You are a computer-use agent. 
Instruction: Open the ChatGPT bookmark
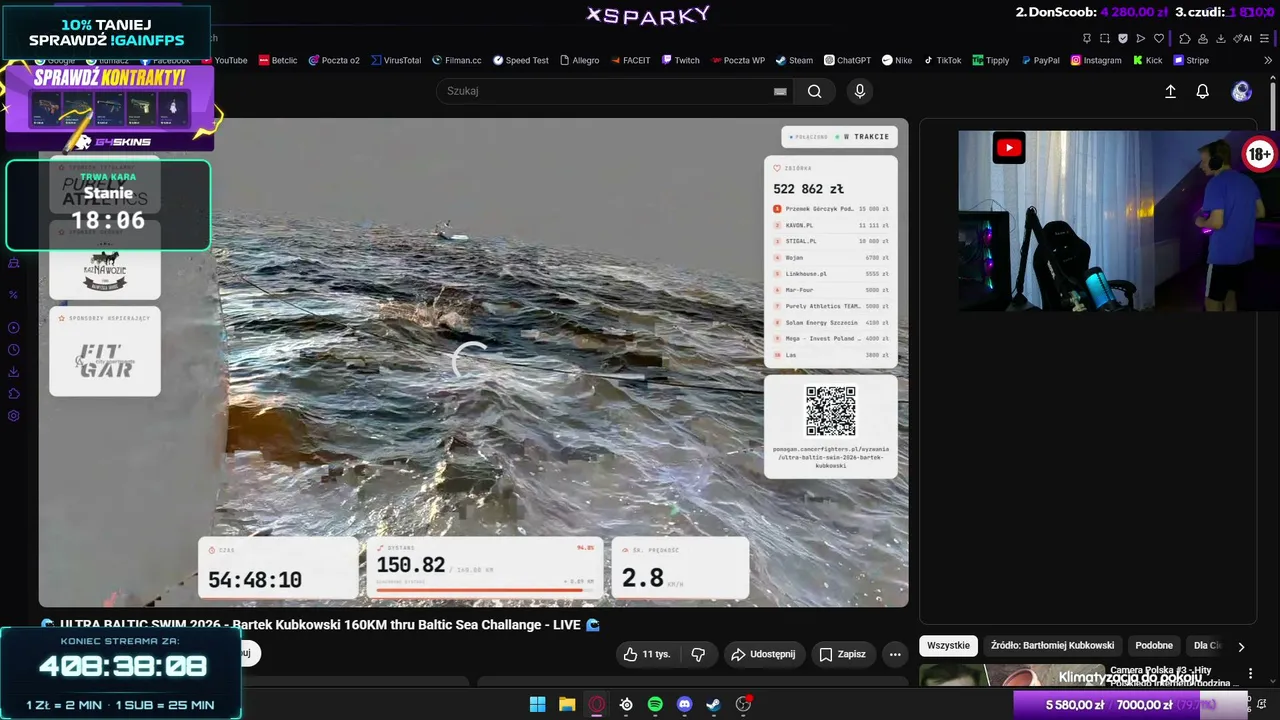(847, 60)
